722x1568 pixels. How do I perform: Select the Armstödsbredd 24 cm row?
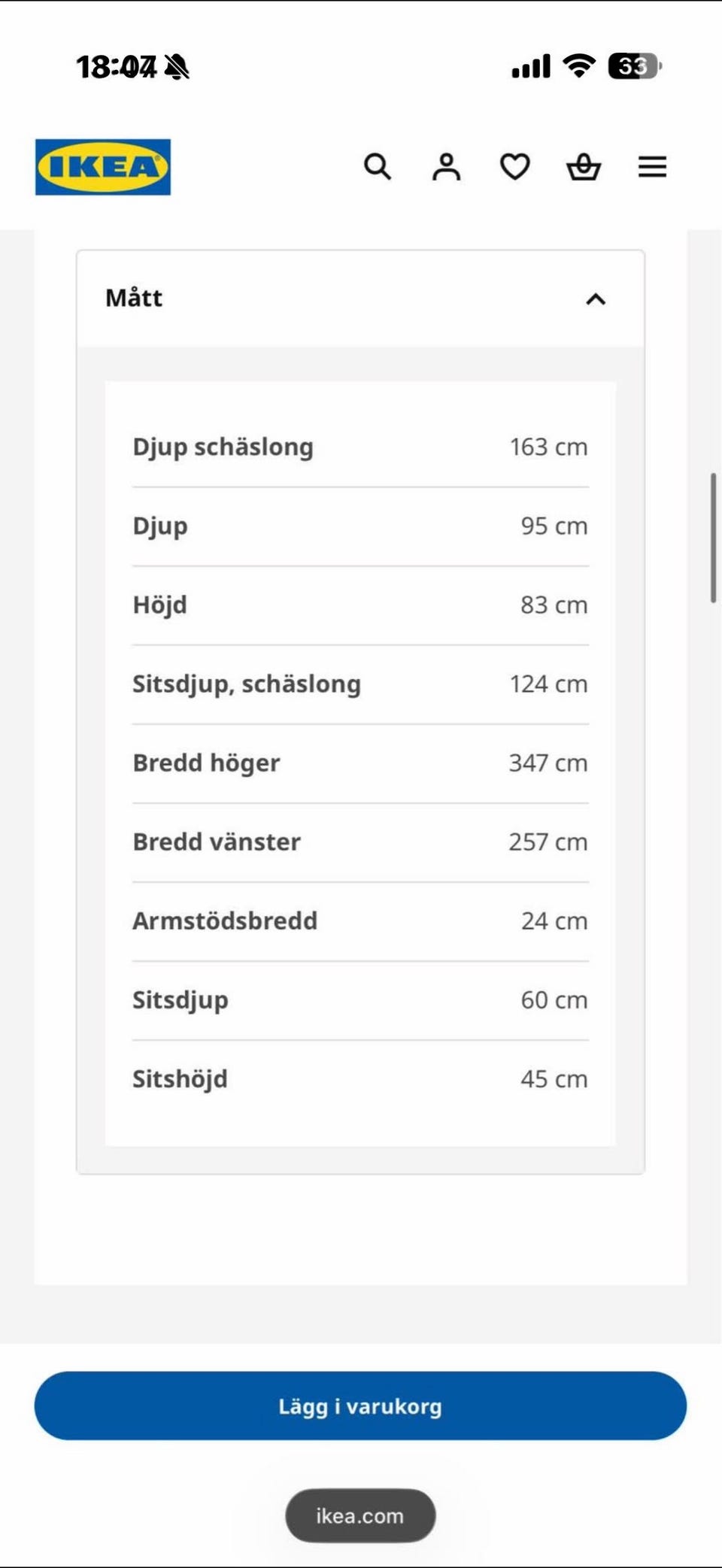pos(360,920)
